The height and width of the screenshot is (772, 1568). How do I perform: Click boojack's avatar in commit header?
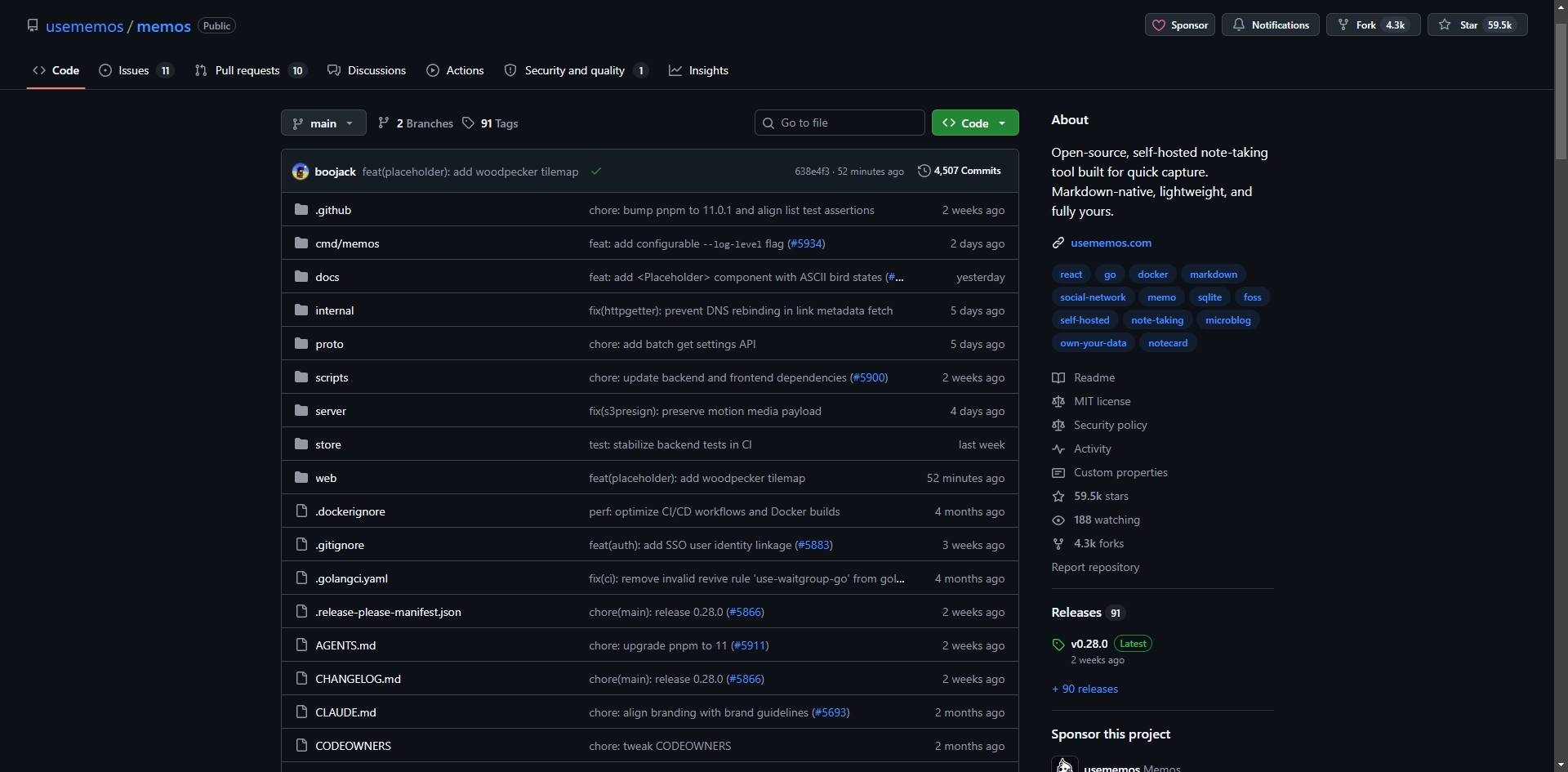click(x=301, y=172)
